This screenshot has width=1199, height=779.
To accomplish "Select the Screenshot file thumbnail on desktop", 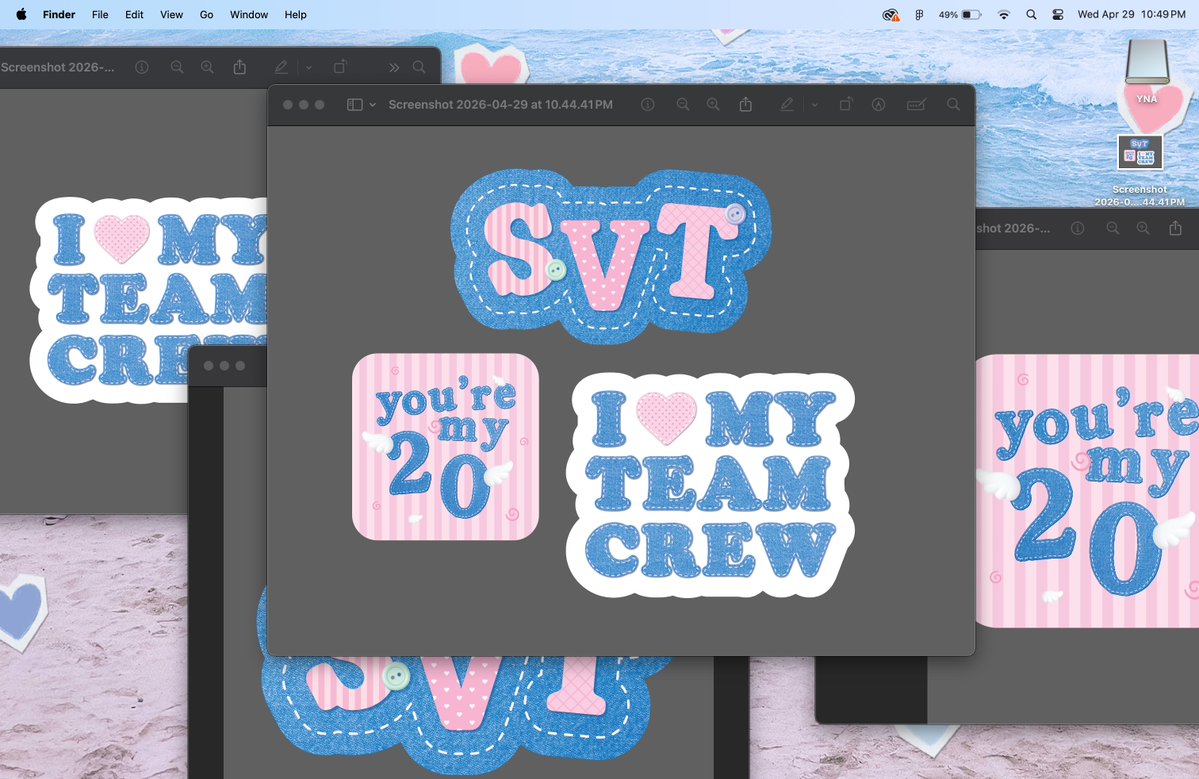I will pos(1140,152).
